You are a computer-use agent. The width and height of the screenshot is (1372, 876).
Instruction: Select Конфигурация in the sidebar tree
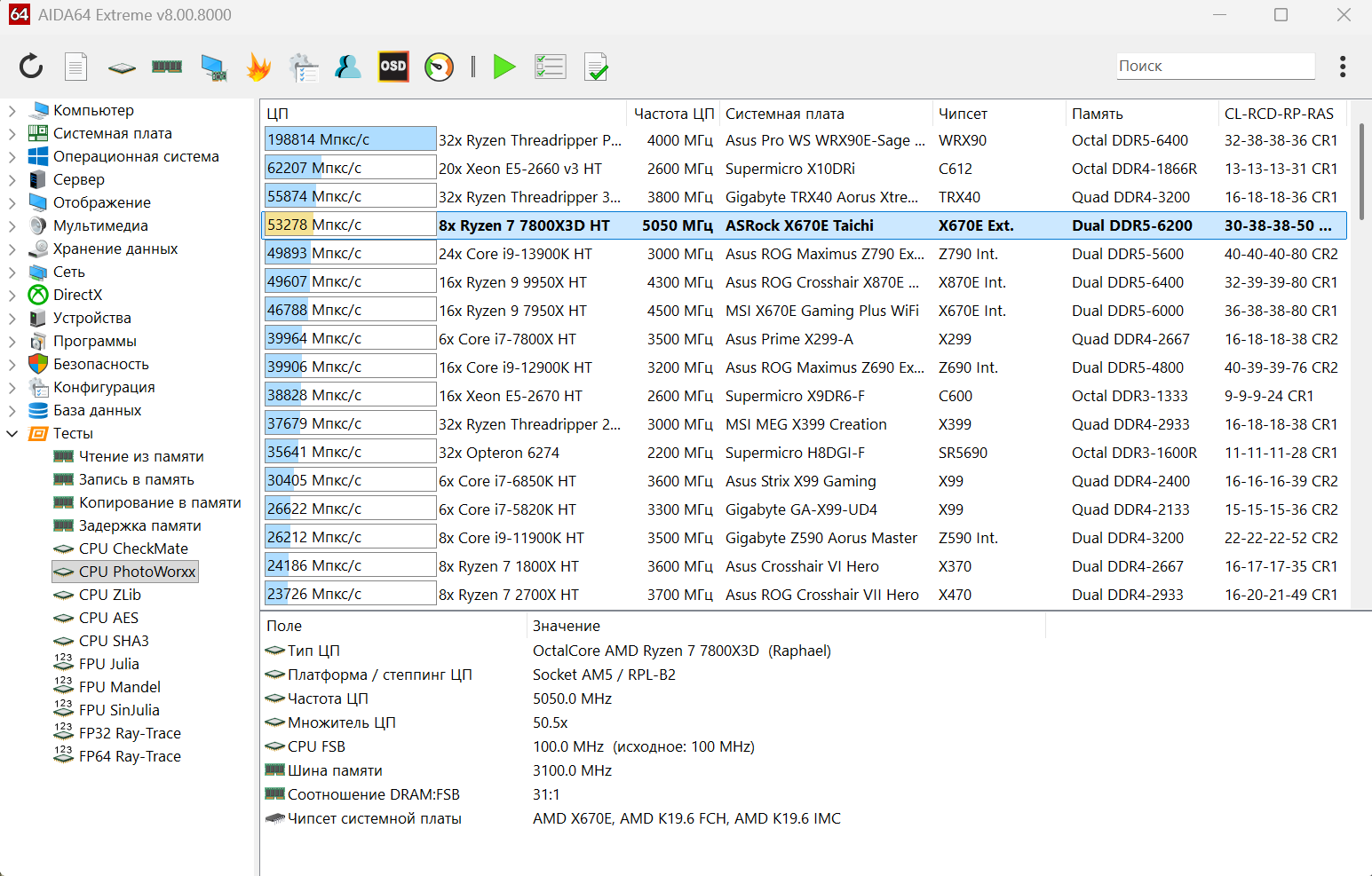[104, 387]
